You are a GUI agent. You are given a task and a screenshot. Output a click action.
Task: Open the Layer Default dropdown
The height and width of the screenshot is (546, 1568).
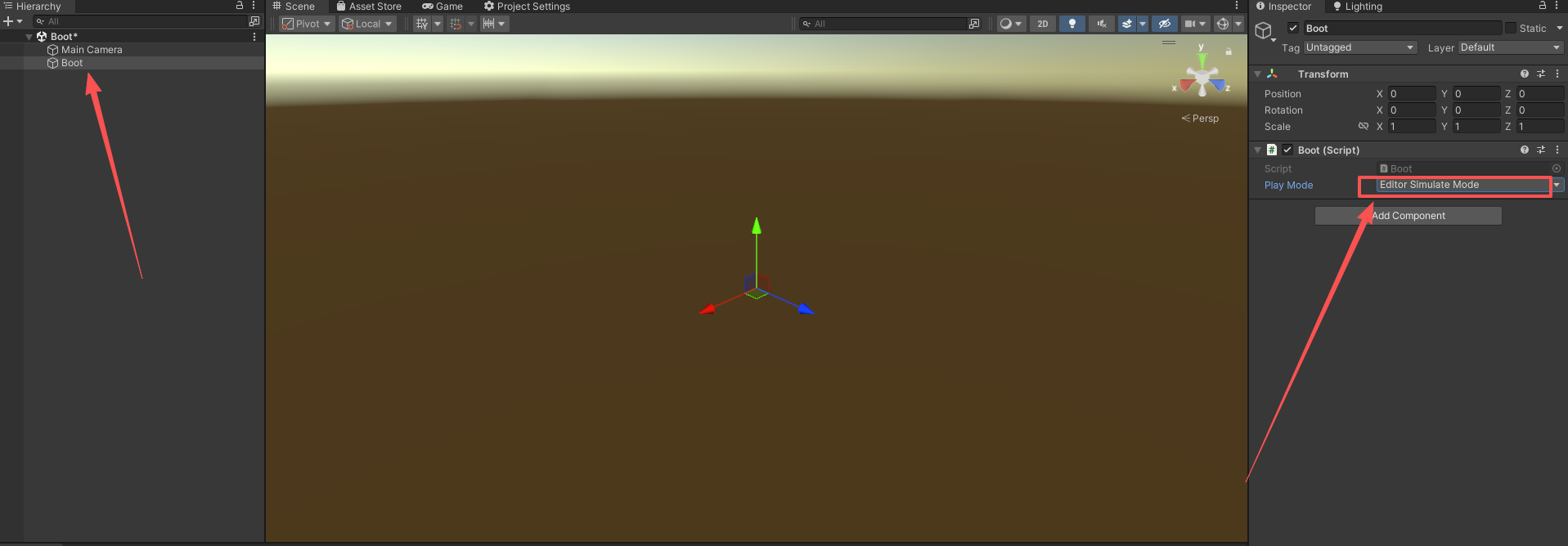(x=1511, y=47)
